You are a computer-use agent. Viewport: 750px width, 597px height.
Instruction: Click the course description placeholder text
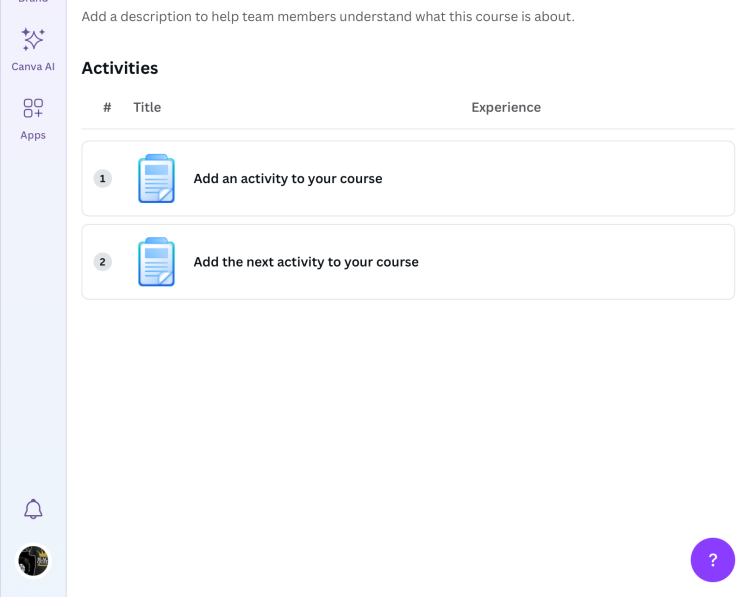(328, 17)
